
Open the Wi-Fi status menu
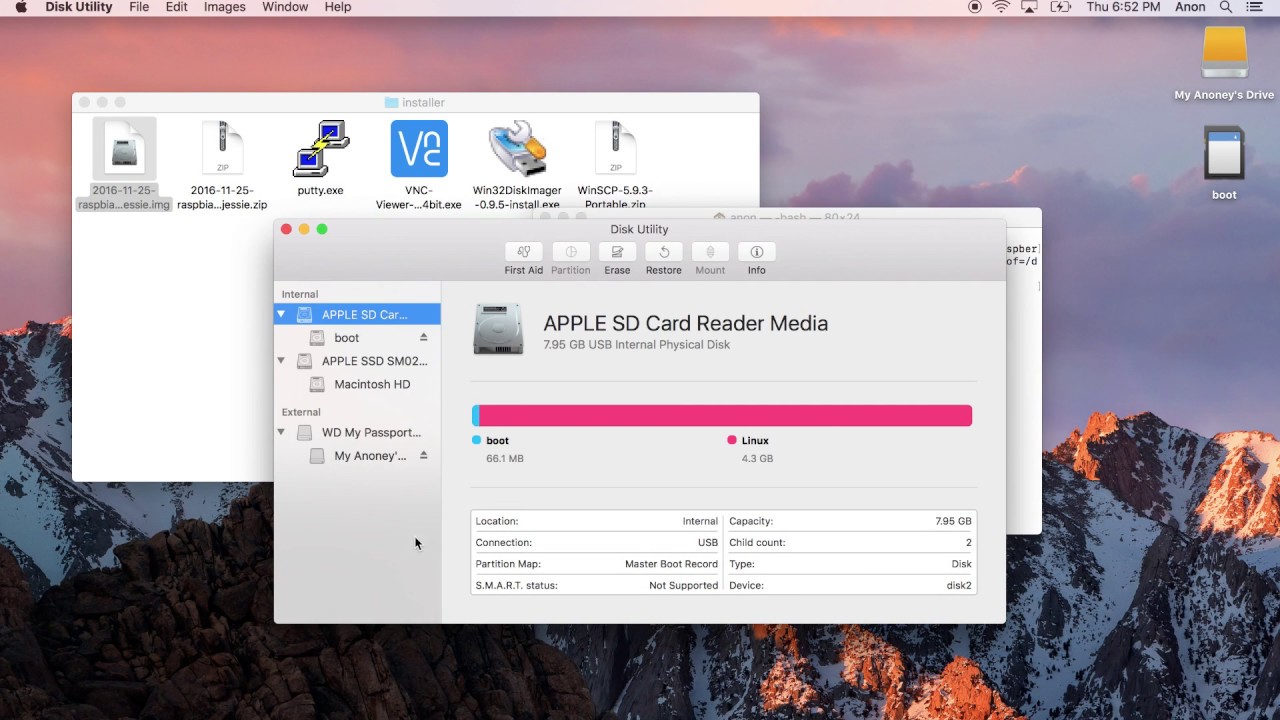[x=1001, y=7]
